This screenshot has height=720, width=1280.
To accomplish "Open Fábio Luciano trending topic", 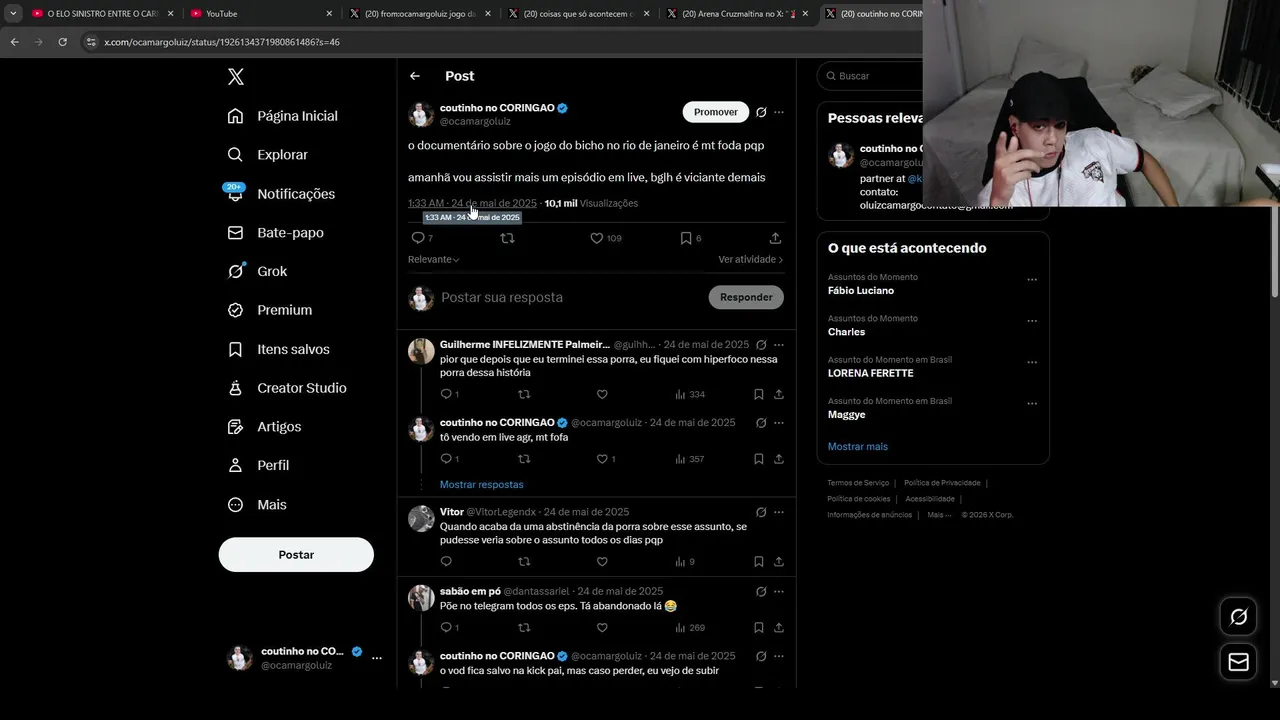I will coord(861,290).
